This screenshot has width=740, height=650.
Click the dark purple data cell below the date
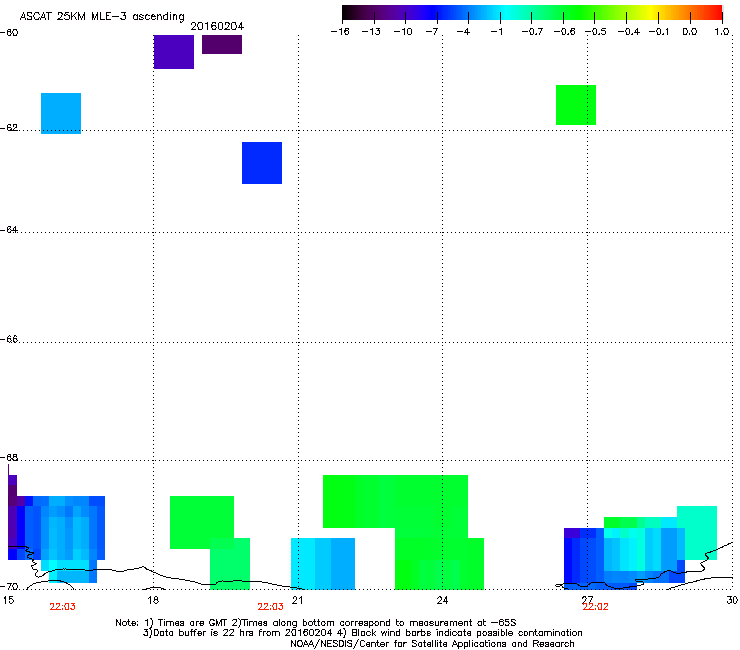222,44
